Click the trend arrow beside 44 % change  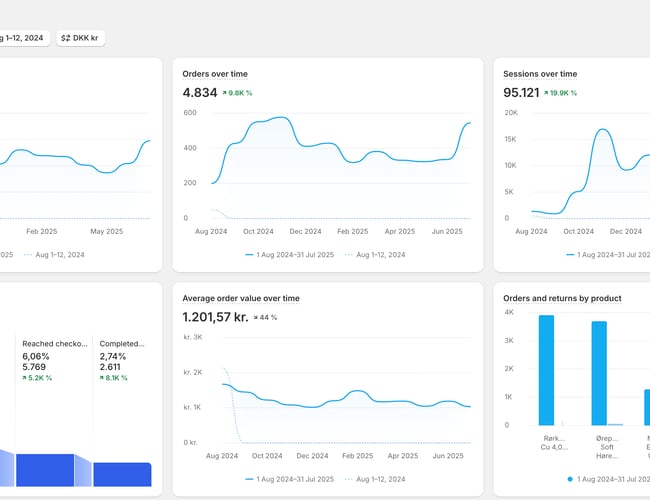pyautogui.click(x=258, y=317)
